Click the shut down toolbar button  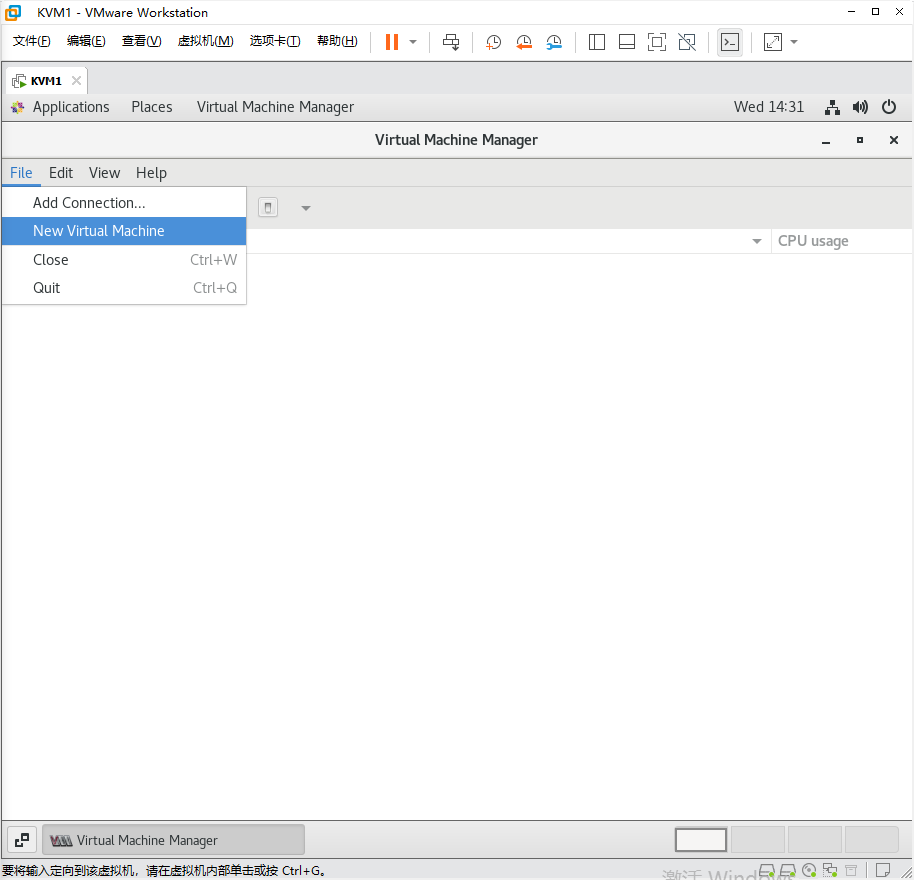[x=268, y=207]
